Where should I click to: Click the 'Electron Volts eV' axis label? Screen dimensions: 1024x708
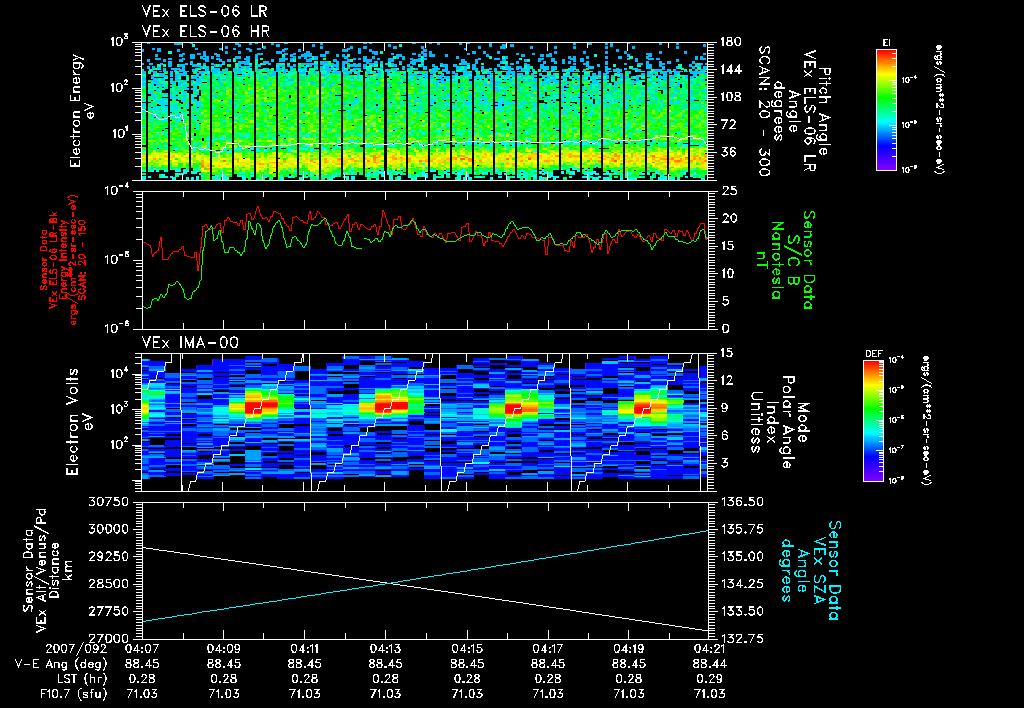[x=80, y=422]
